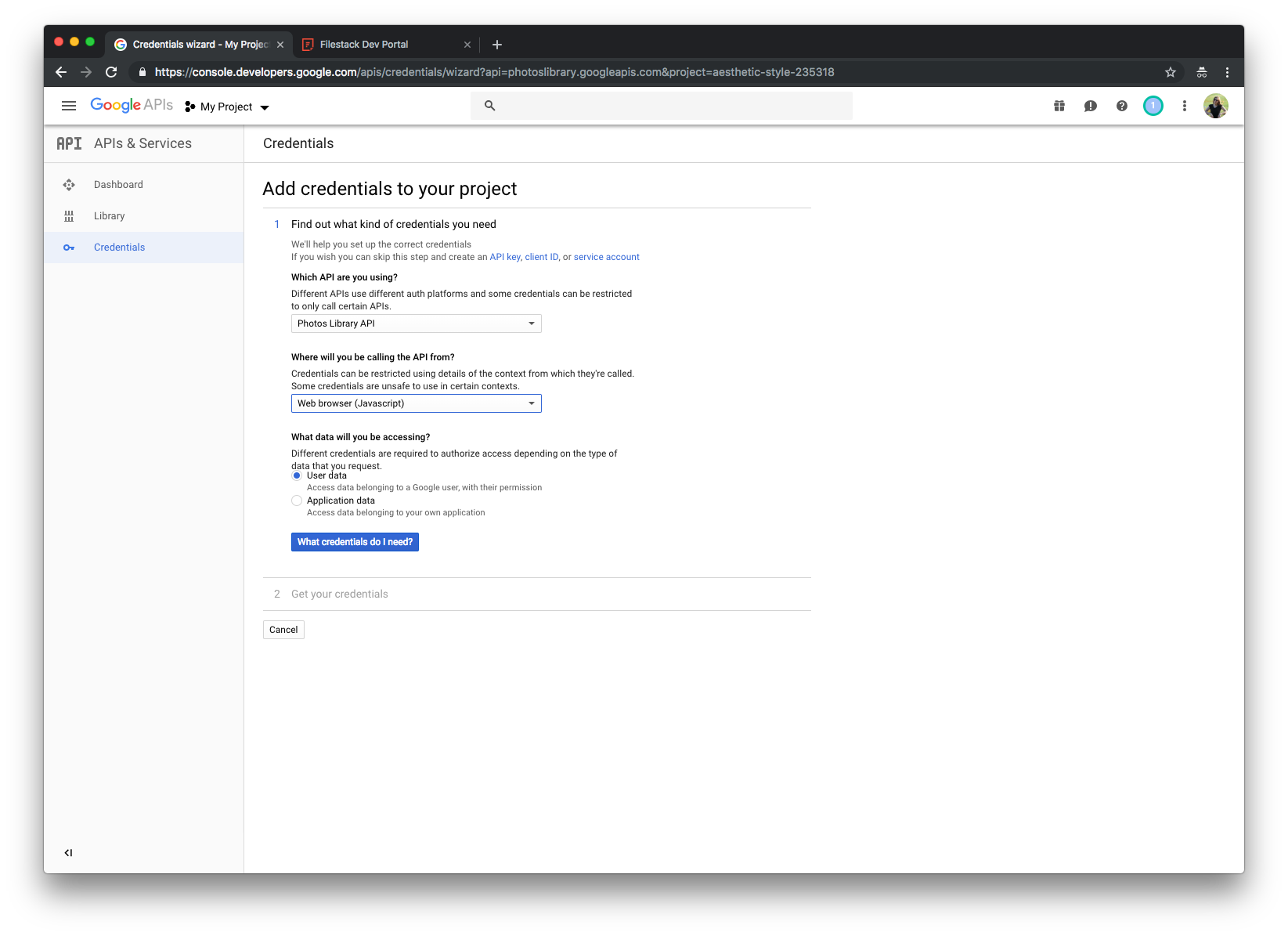Screen dimensions: 1288x936
Task: Go forward in browser history
Action: [x=86, y=72]
